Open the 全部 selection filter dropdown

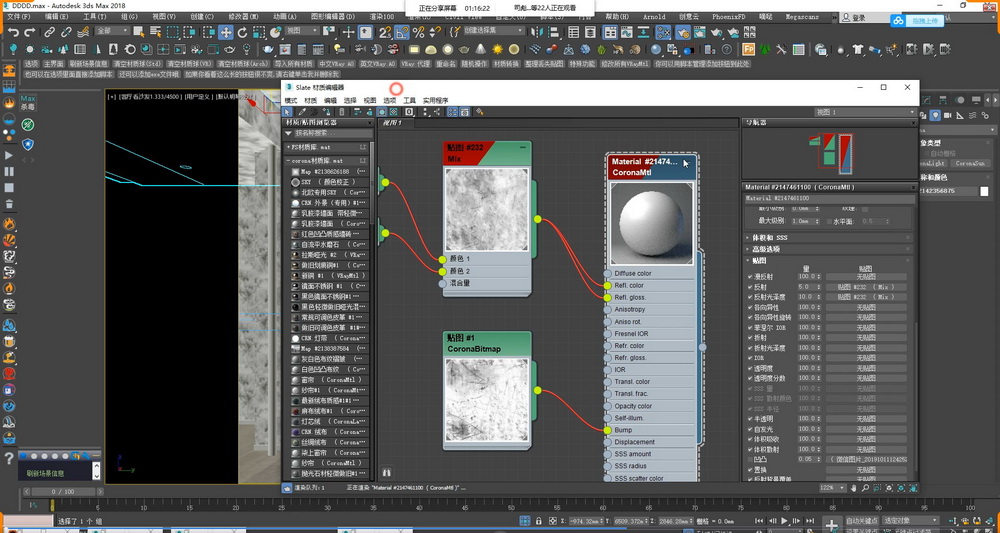click(112, 31)
